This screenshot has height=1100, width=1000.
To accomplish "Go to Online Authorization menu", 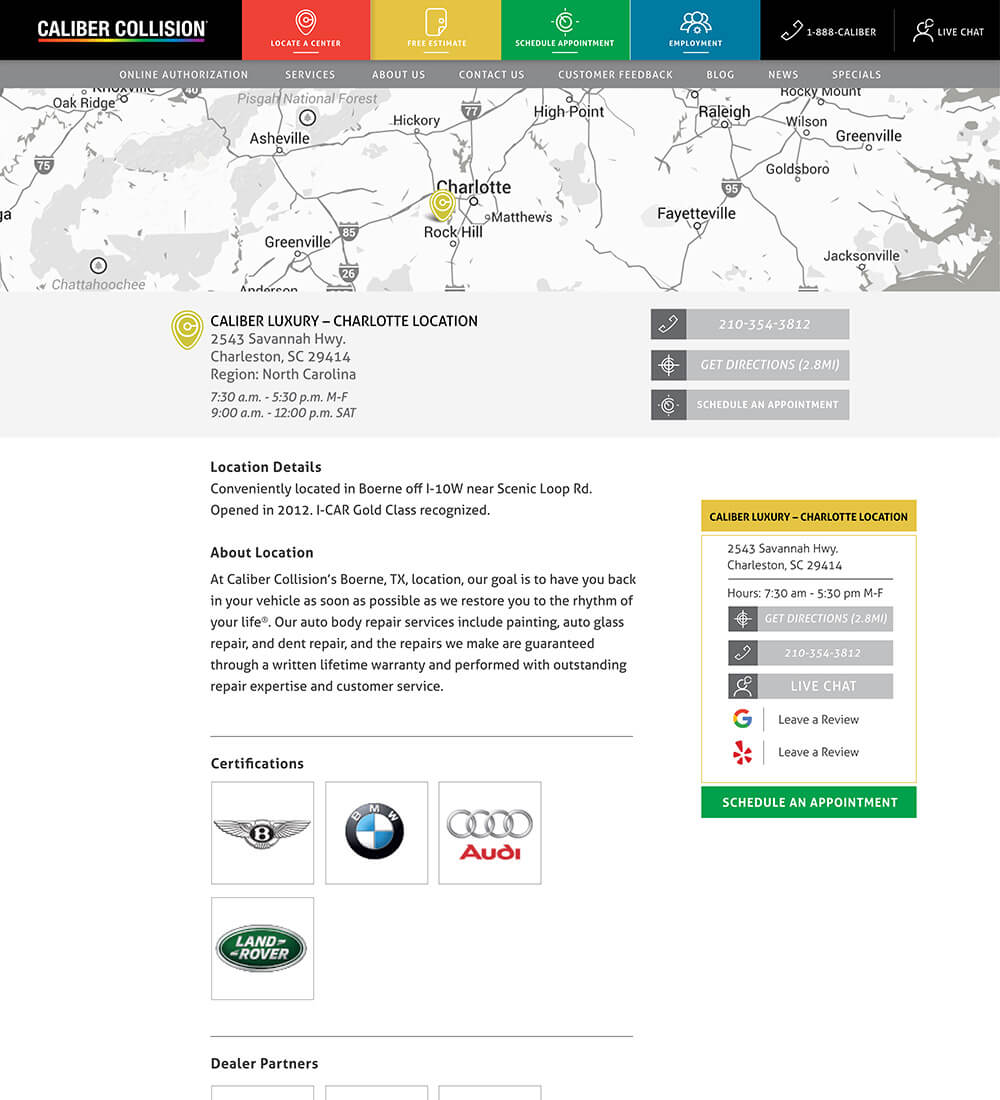I will pos(183,75).
